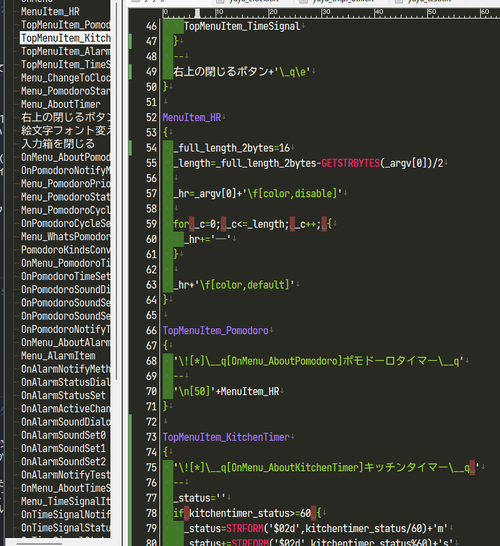Screen dimensions: 500x546
Task: Place cursor on TopMenuItem_Pomodoro function name in editor
Action: coord(216,330)
